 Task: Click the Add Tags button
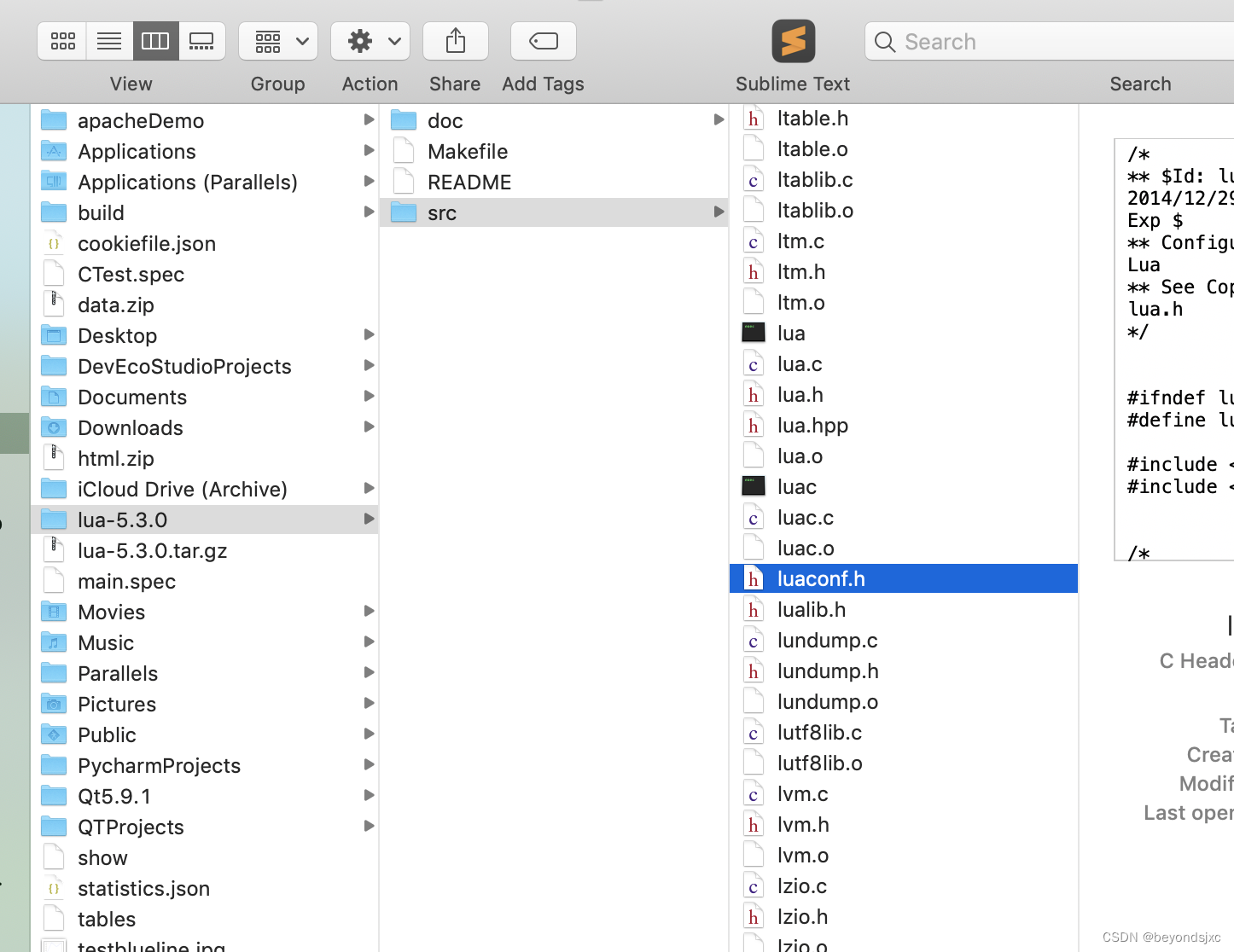(544, 41)
